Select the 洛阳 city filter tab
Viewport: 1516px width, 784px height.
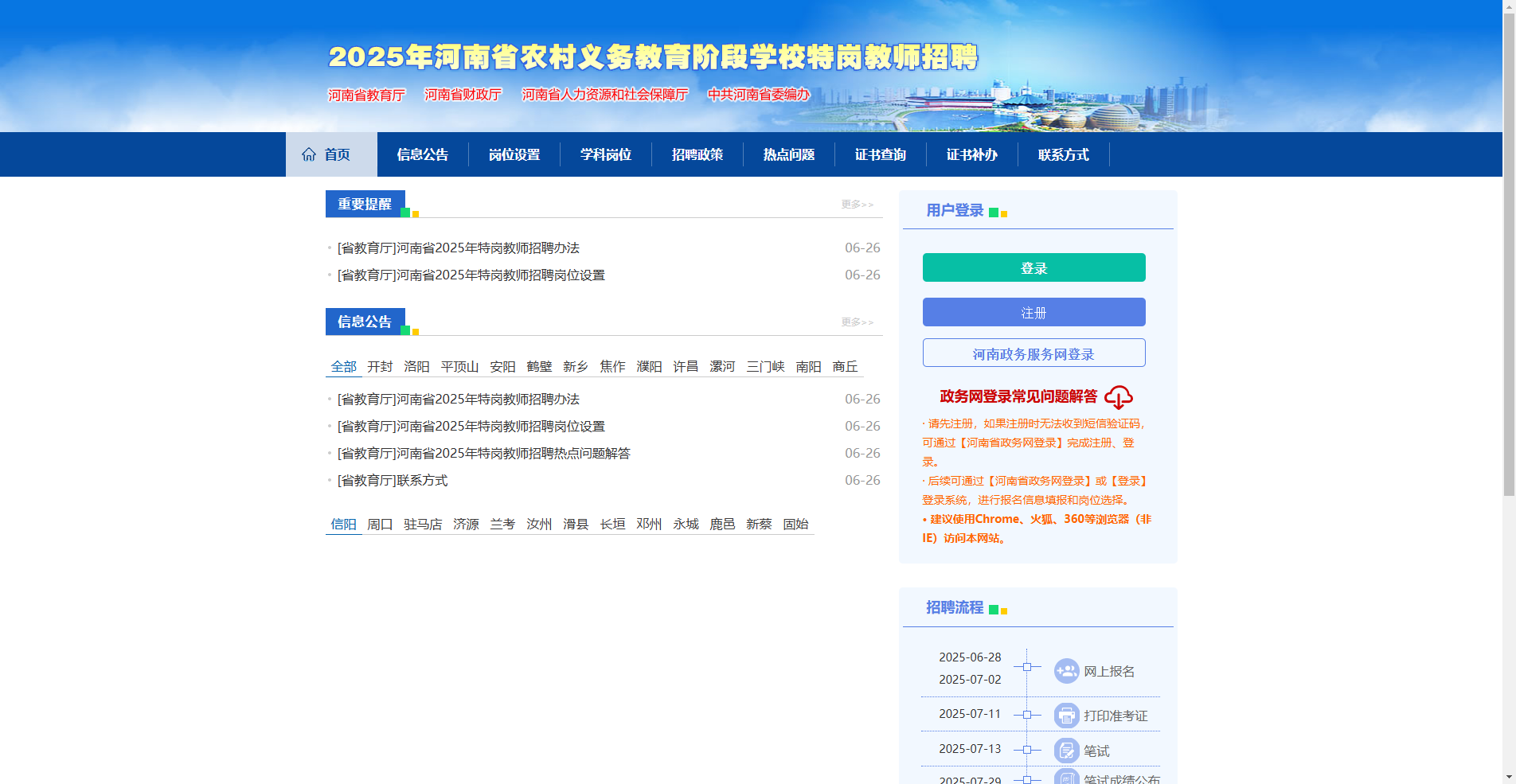tap(416, 367)
